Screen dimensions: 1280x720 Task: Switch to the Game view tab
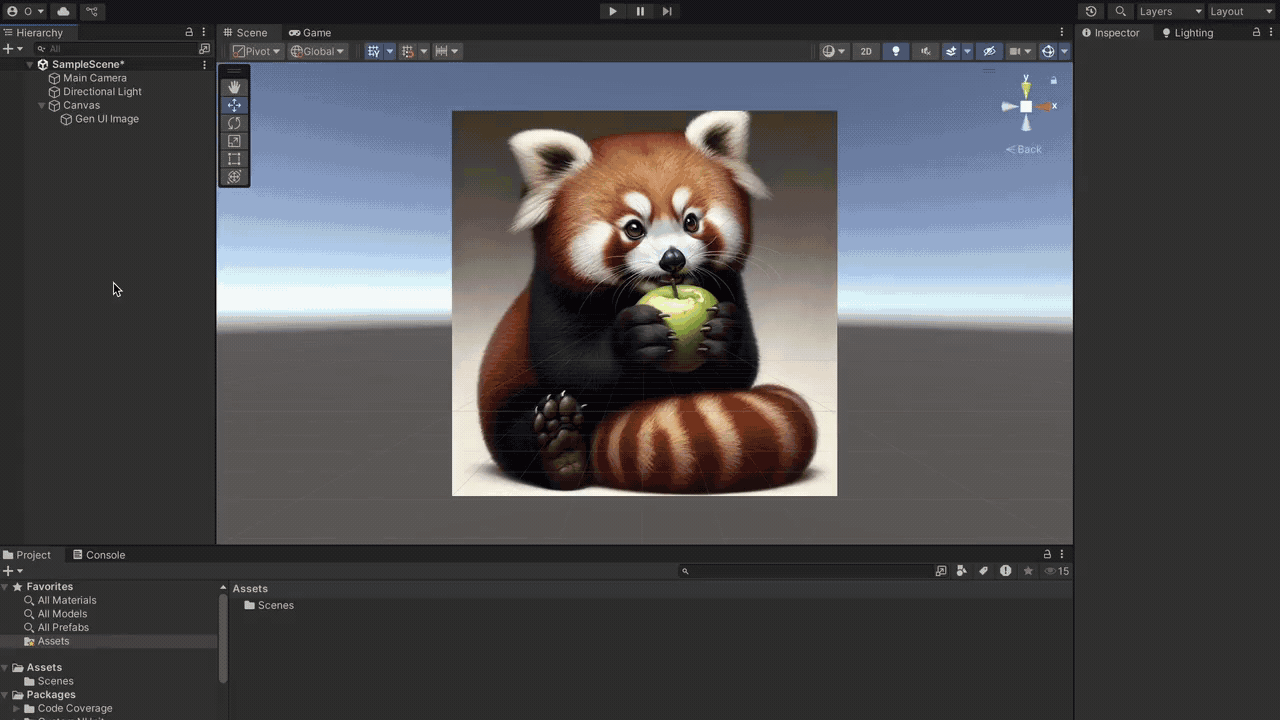(x=310, y=32)
